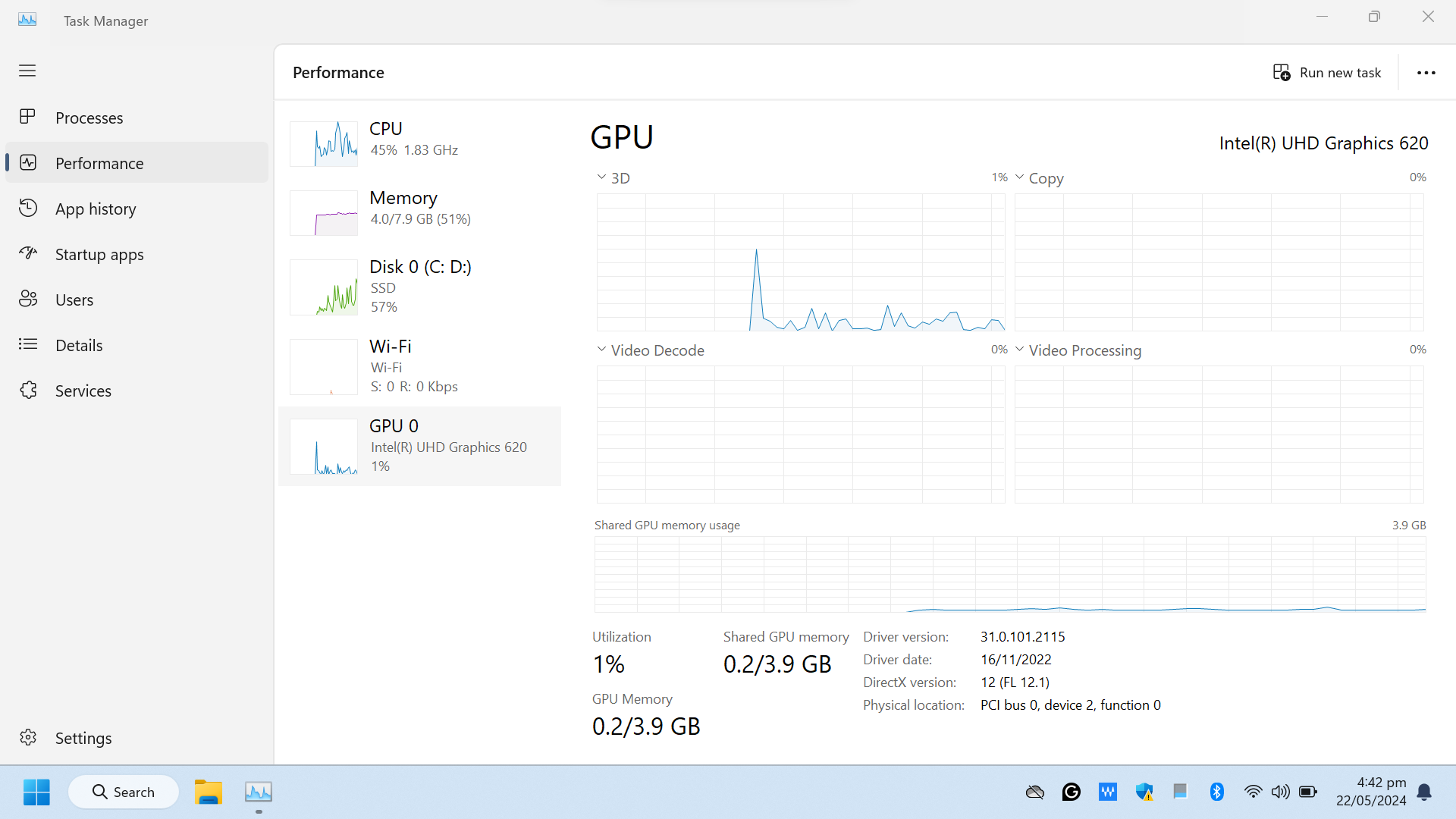Click the Settings gear icon
1456x819 pixels.
27,737
